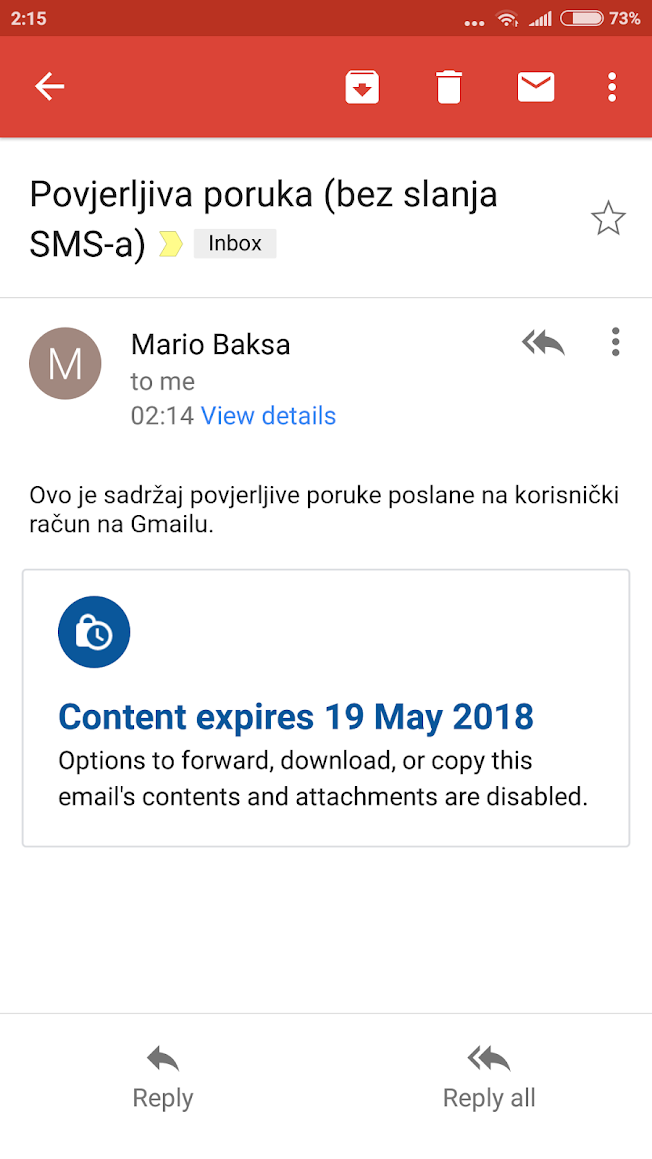Delete the email using trash icon
This screenshot has height=1159, width=652.
[x=449, y=87]
